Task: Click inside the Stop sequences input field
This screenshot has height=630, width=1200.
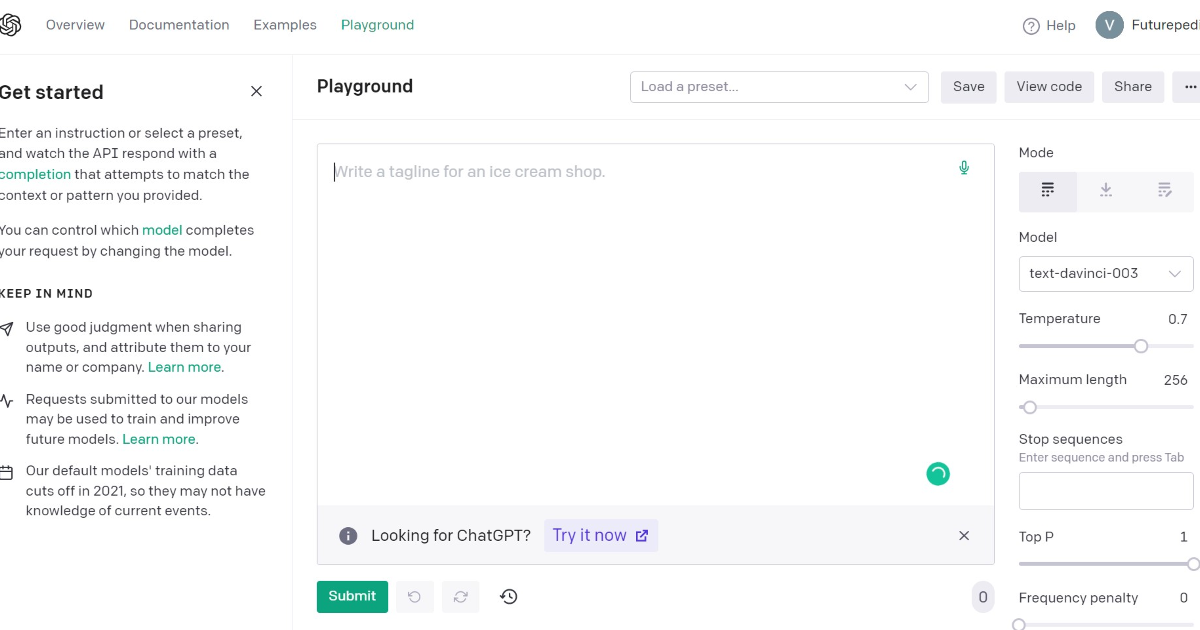Action: pos(1105,490)
